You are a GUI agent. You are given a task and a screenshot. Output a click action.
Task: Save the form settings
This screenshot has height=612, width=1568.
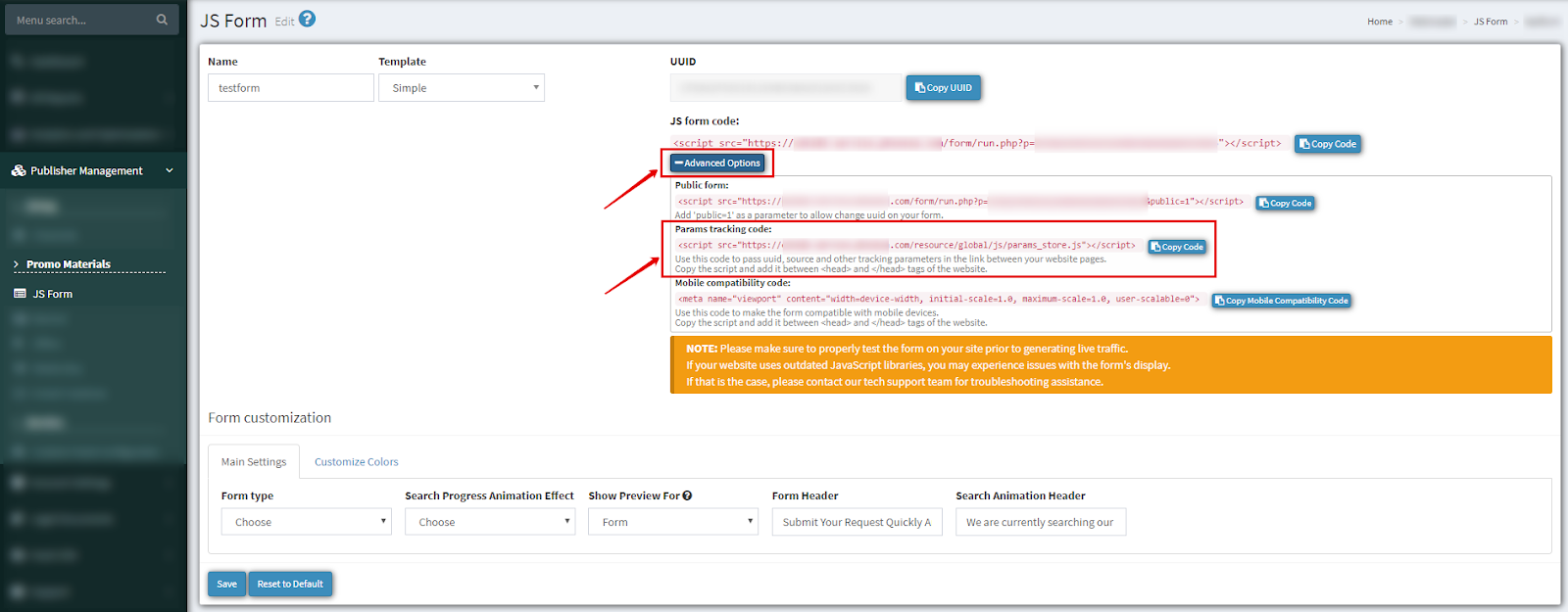226,584
